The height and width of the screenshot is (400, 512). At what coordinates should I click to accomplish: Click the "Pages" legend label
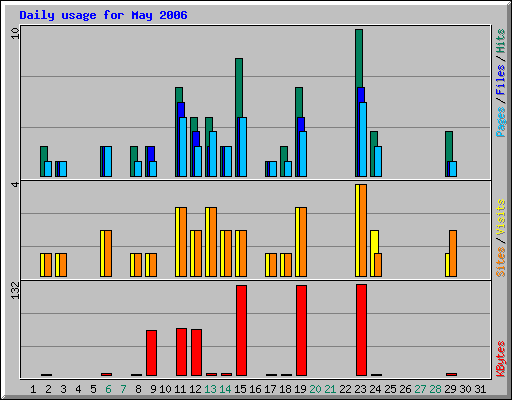(x=500, y=122)
